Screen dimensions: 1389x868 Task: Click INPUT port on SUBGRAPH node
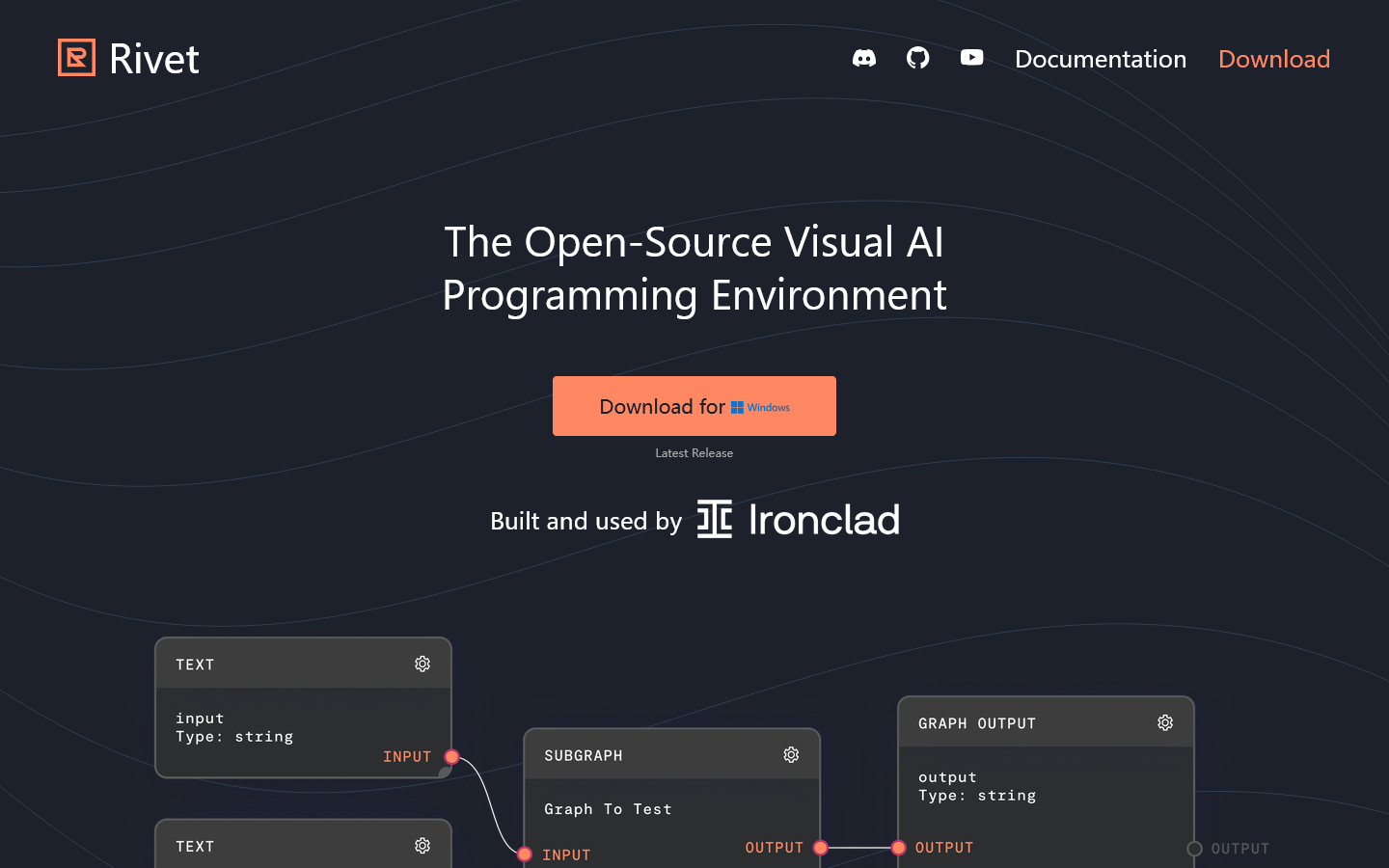coord(525,854)
